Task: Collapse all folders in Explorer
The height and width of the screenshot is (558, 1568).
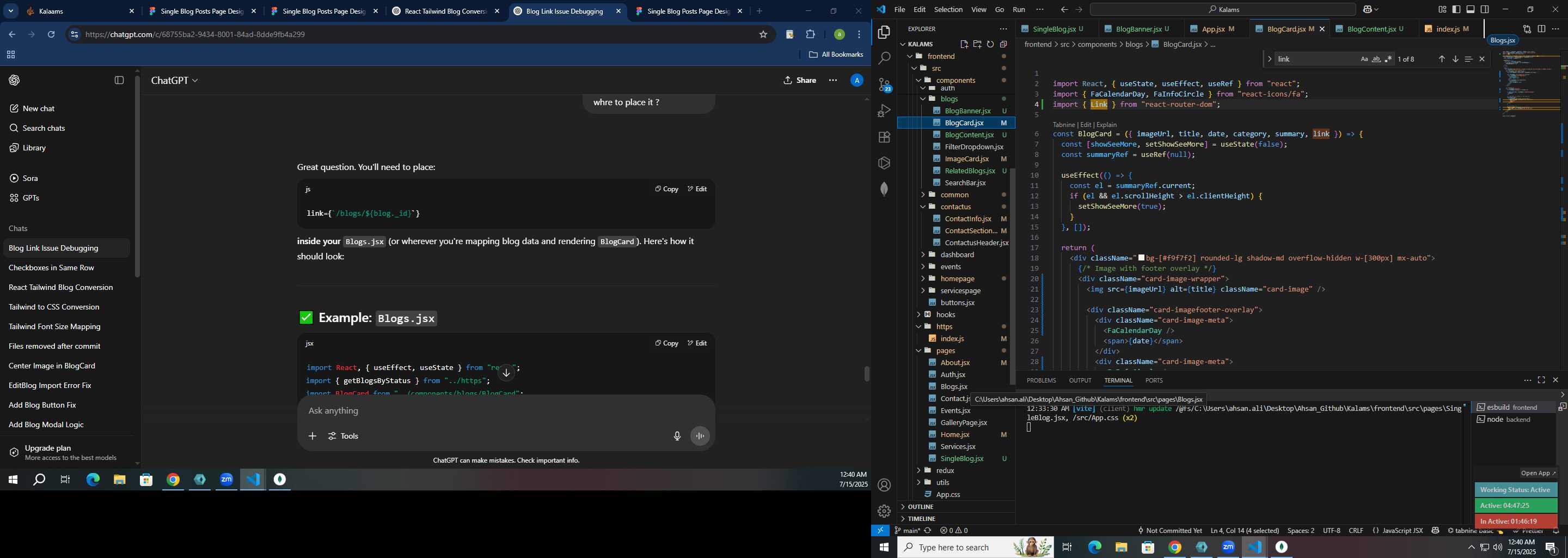Action: point(1004,45)
